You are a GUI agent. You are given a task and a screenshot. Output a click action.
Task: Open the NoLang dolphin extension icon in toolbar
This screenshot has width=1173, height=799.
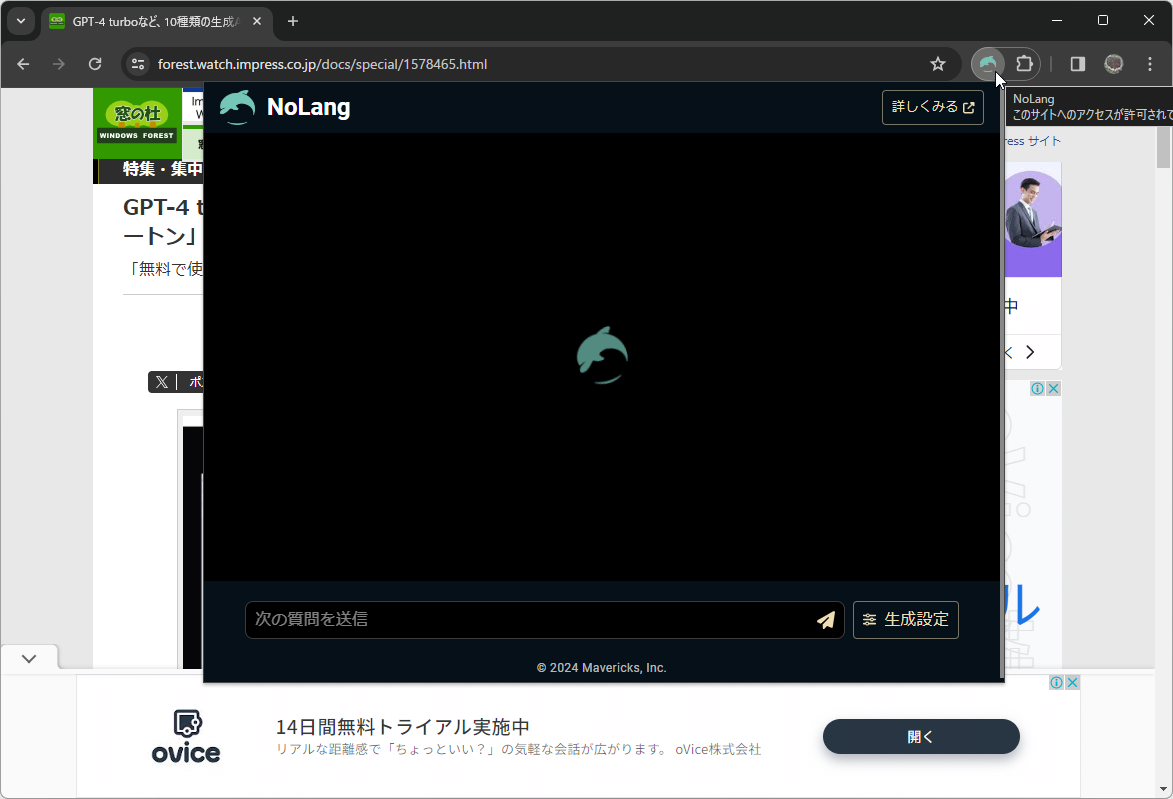click(986, 63)
